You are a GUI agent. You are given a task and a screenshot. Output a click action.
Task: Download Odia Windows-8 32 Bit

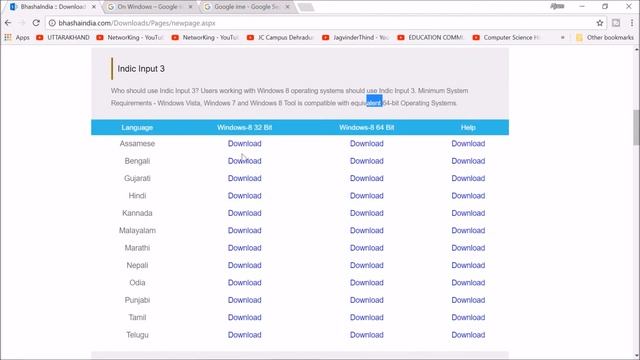point(244,282)
